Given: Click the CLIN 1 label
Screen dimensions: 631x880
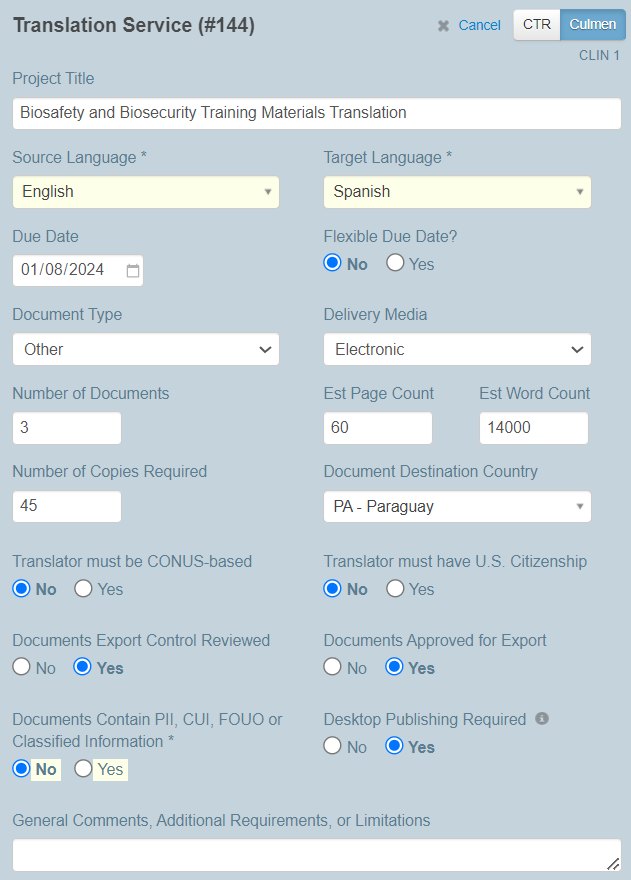Looking at the screenshot, I should pos(599,56).
